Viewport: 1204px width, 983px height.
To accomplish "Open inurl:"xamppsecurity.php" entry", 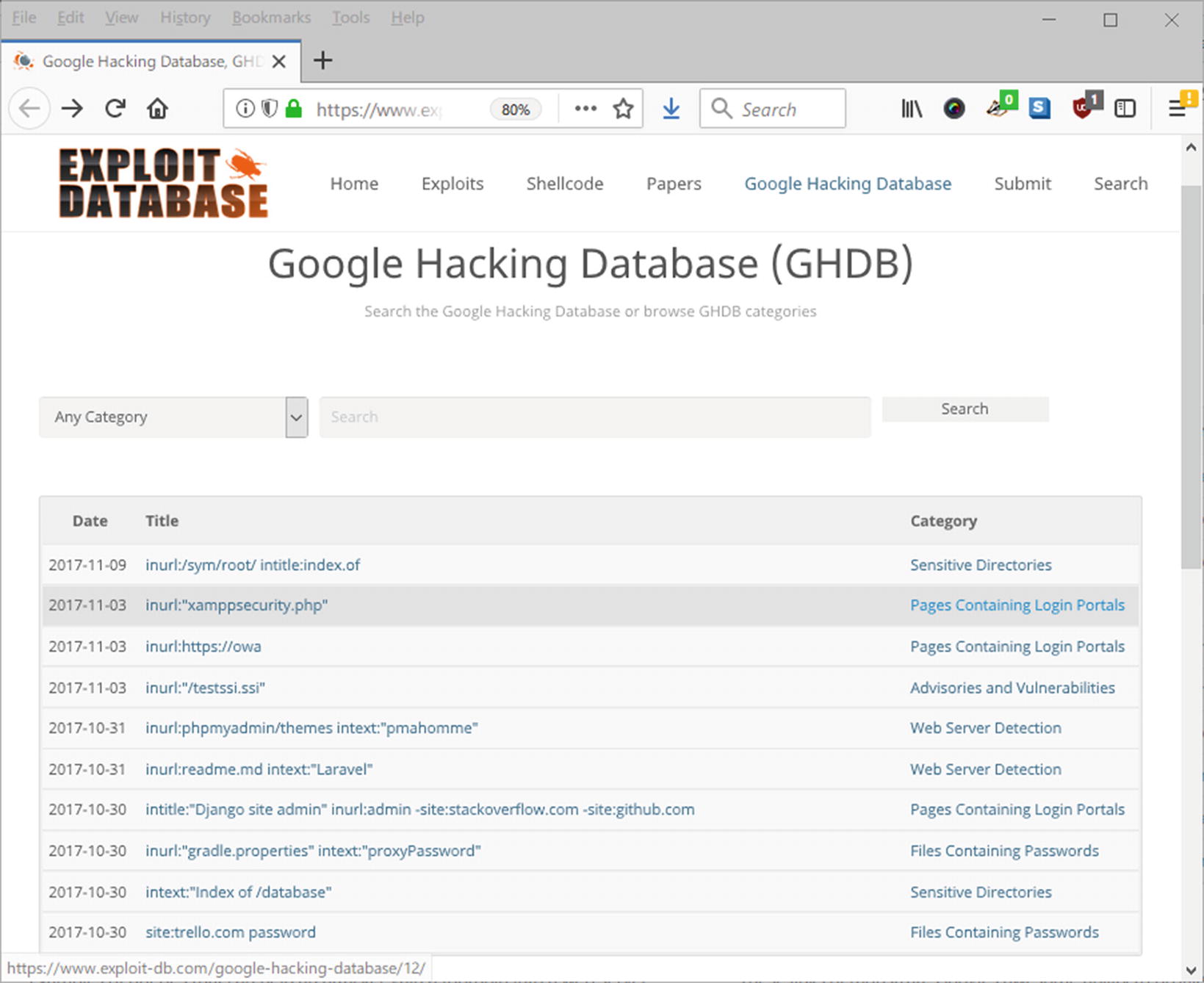I will (237, 605).
